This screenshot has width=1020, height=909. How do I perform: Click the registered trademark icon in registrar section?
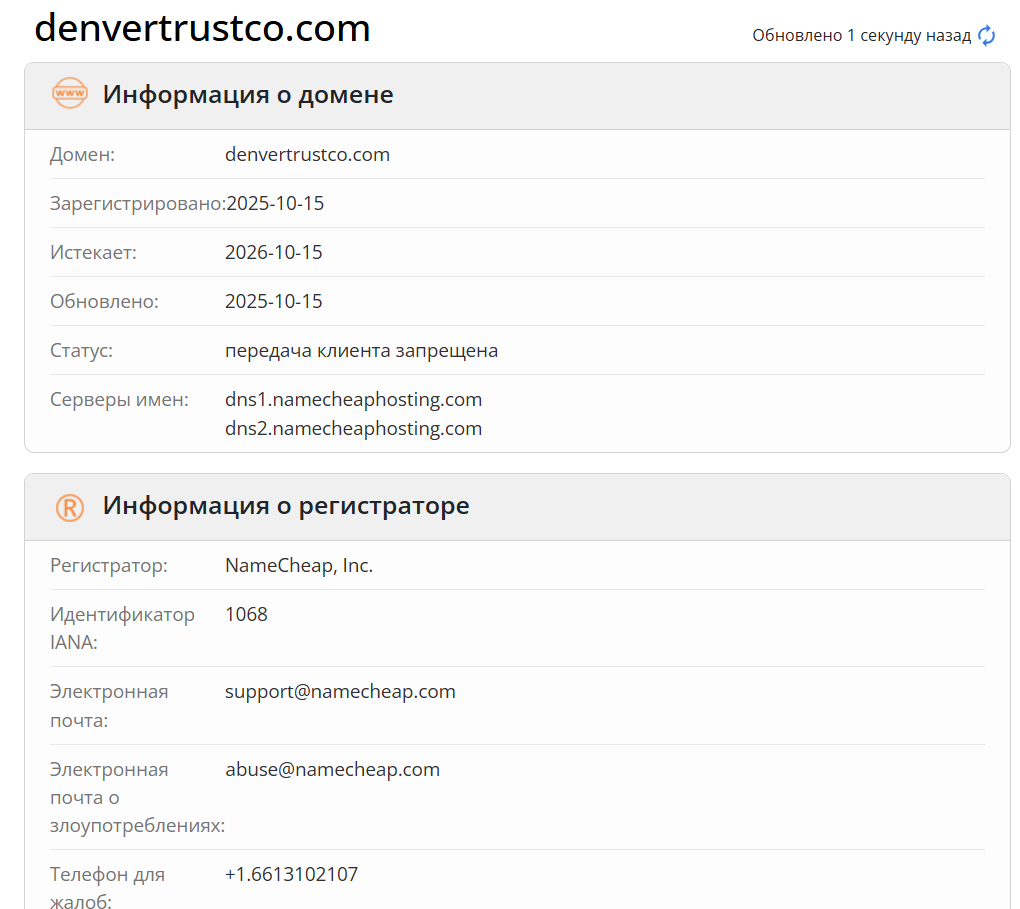point(68,506)
